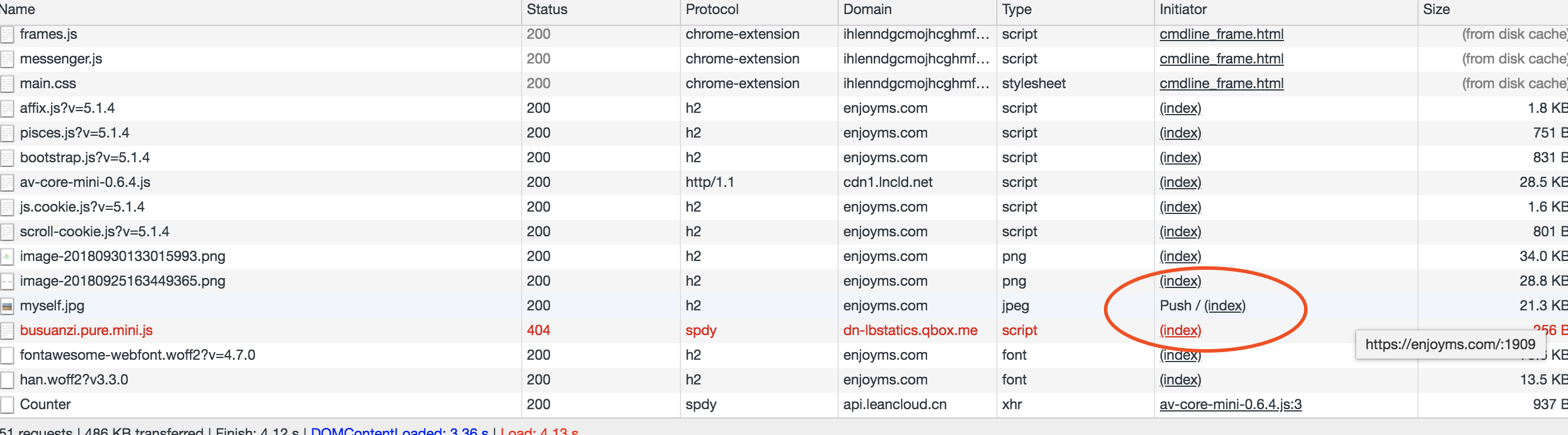Select the scroll-cookie.js?v=5.1.4 request
The image size is (1568, 435).
click(94, 232)
